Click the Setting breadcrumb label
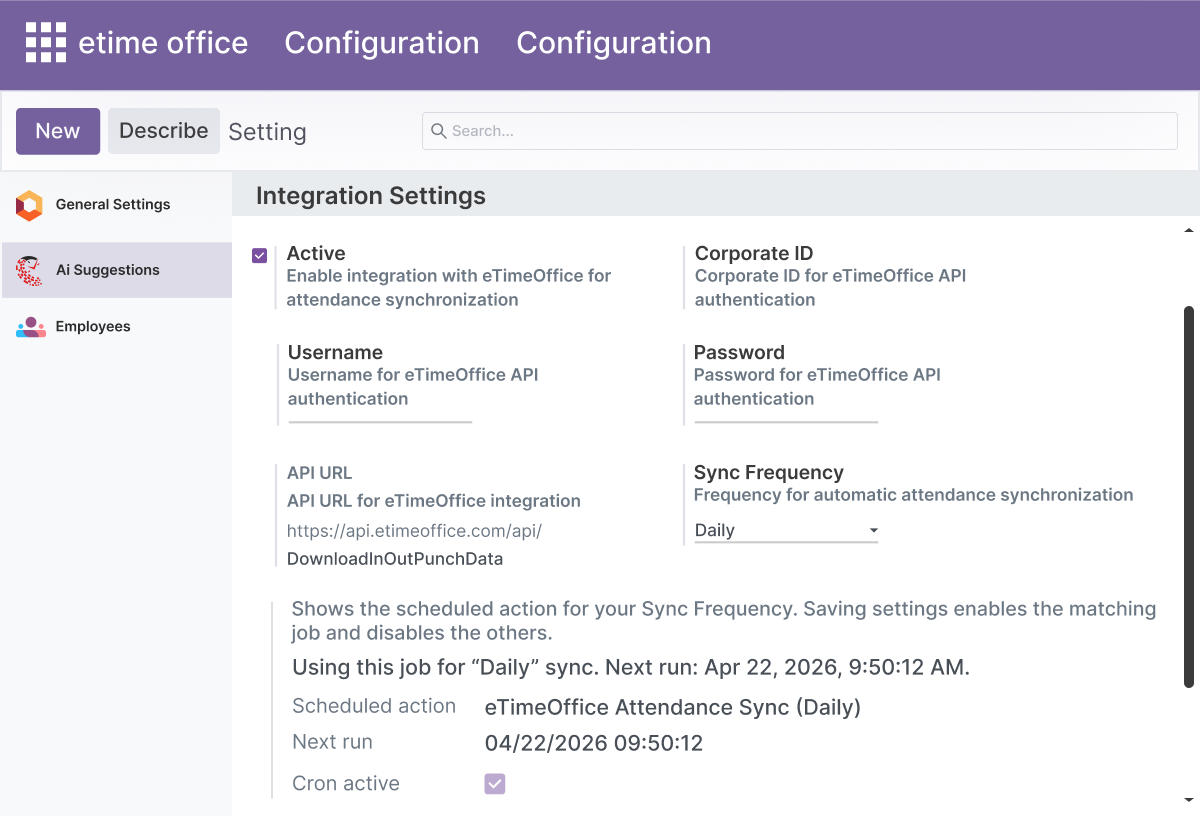This screenshot has height=816, width=1200. coord(267,132)
